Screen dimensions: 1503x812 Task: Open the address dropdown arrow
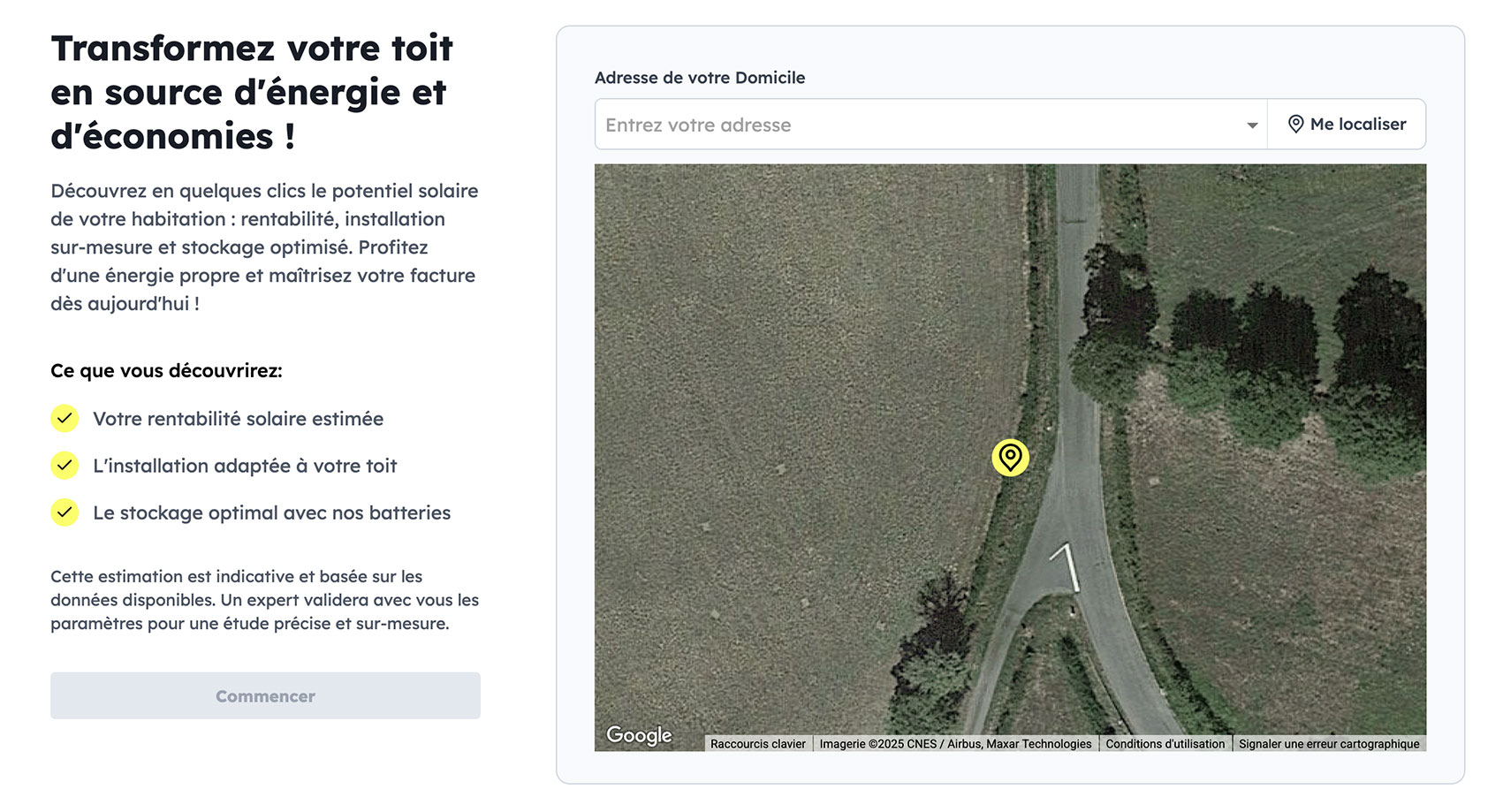[x=1252, y=125]
